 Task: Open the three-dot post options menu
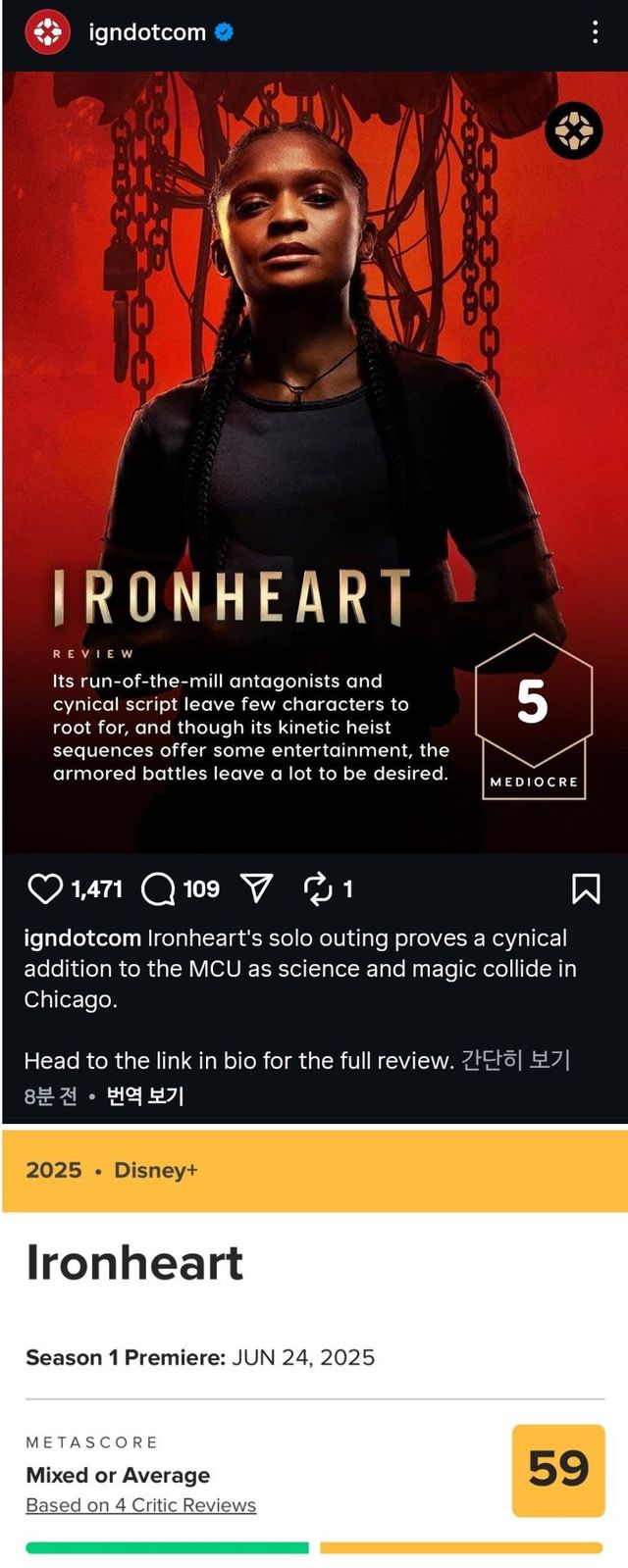[595, 32]
